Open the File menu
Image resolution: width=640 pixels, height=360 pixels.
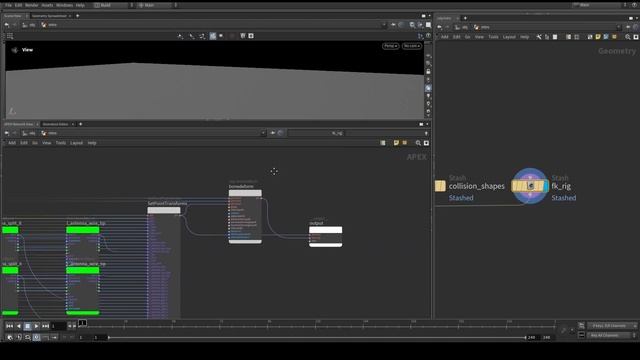8,5
